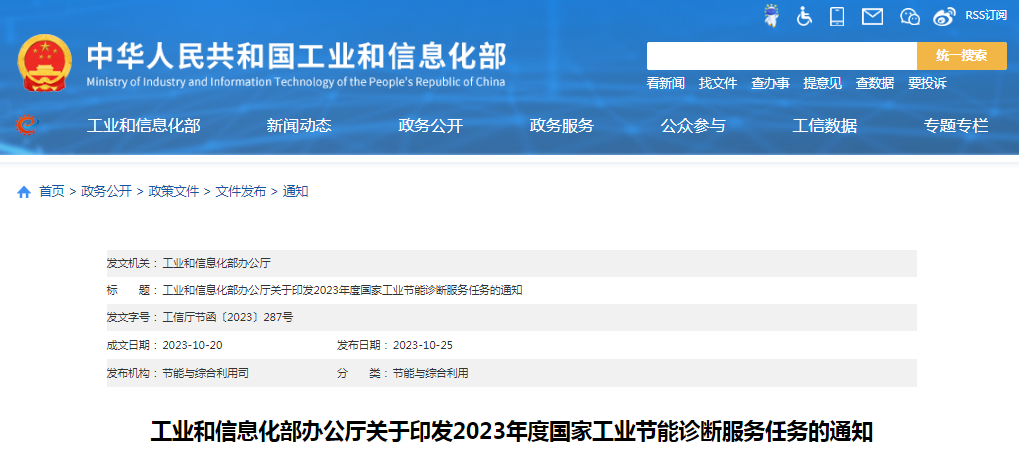
Task: Open the robot assistant icon
Action: click(771, 16)
